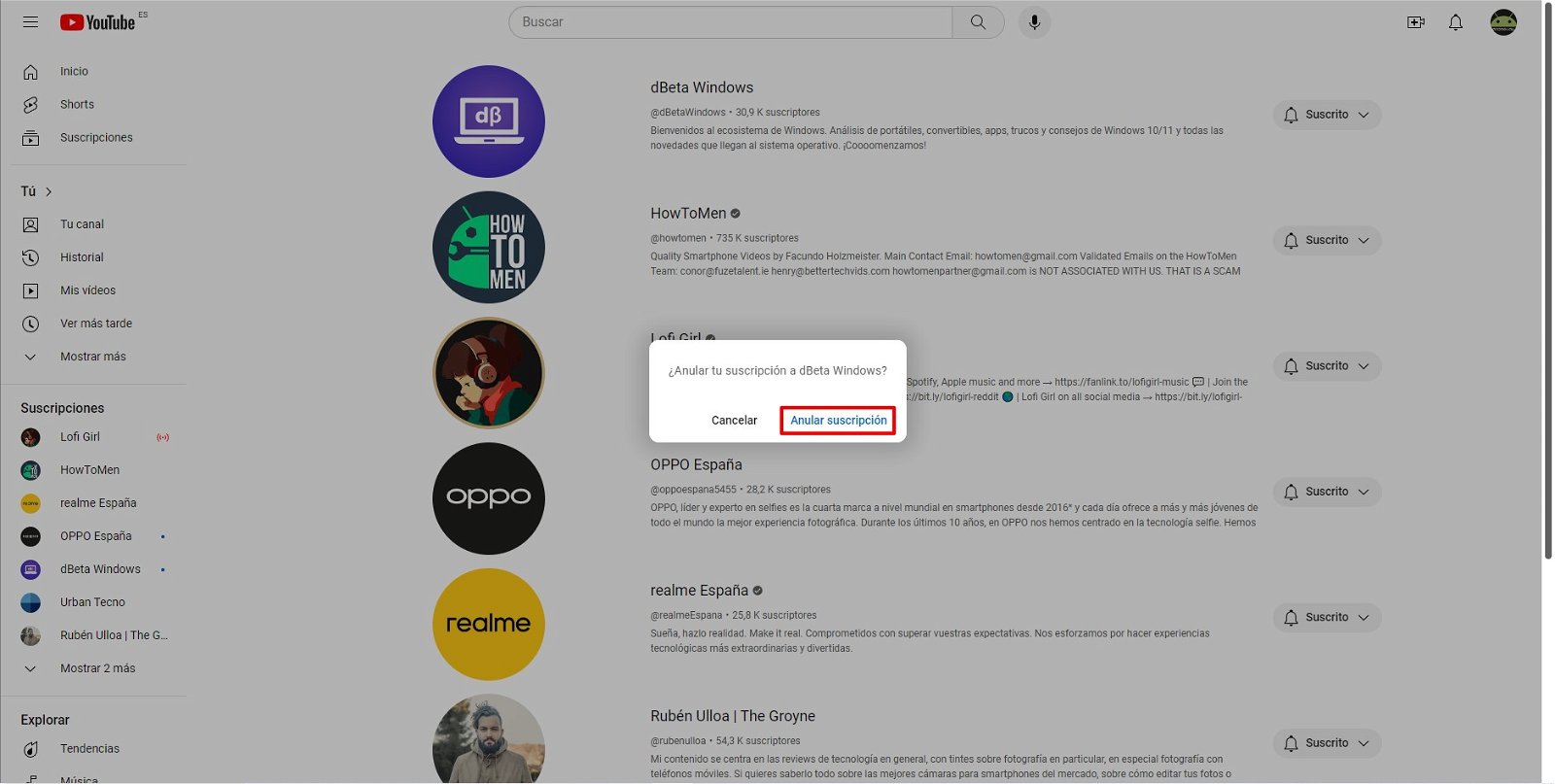Click the realme España verified badge
The image size is (1555, 784).
[757, 591]
